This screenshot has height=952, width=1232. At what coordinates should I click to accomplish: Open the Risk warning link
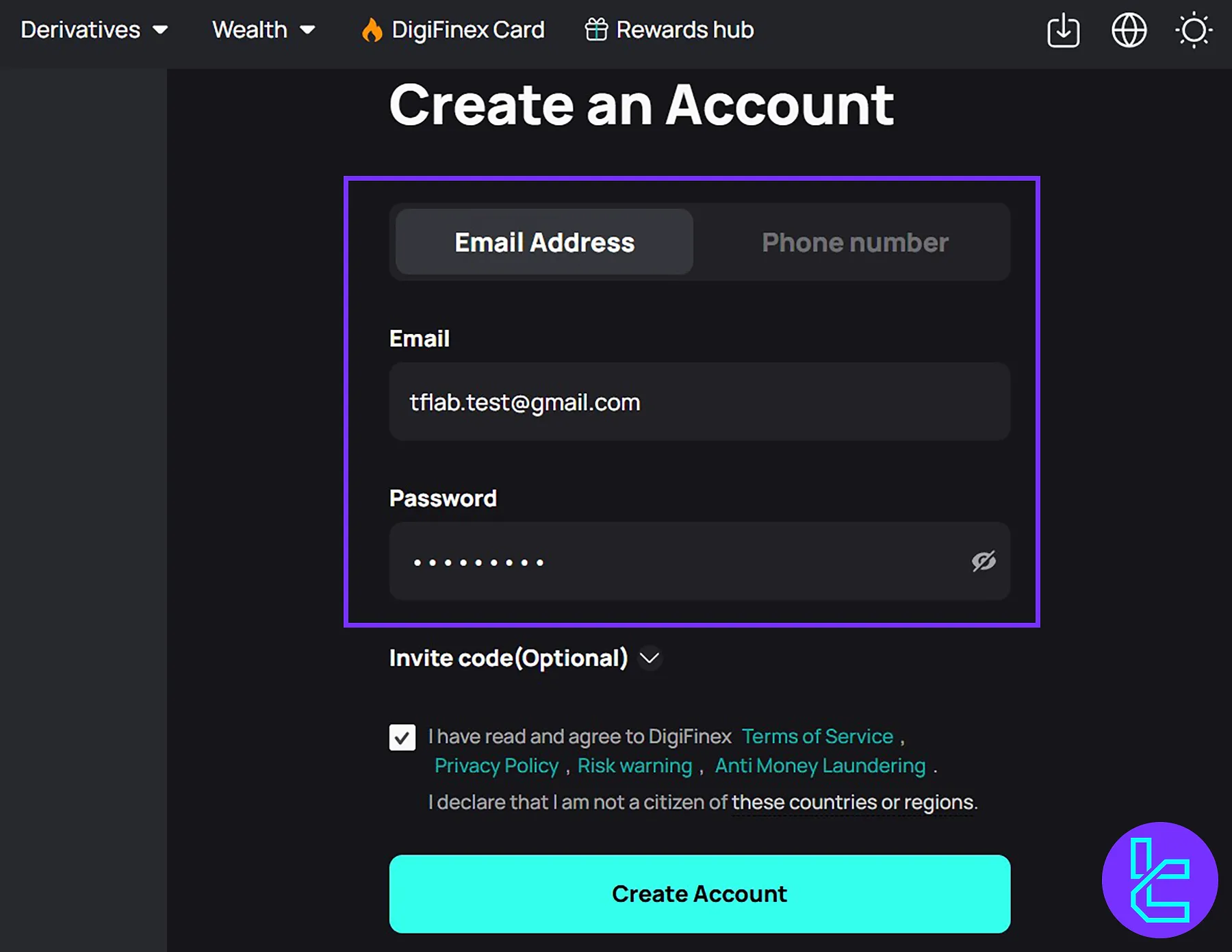[x=634, y=766]
